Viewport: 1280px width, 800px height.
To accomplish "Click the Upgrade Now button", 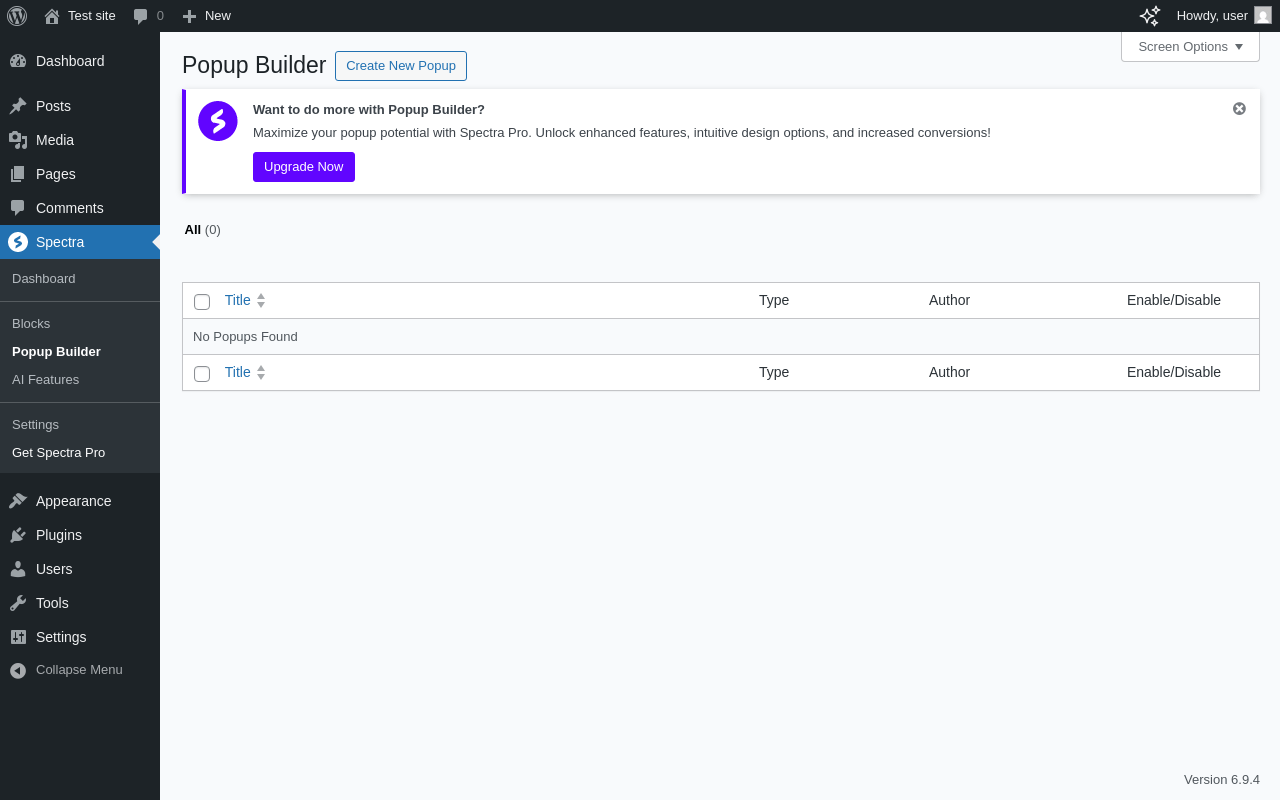I will pyautogui.click(x=304, y=167).
